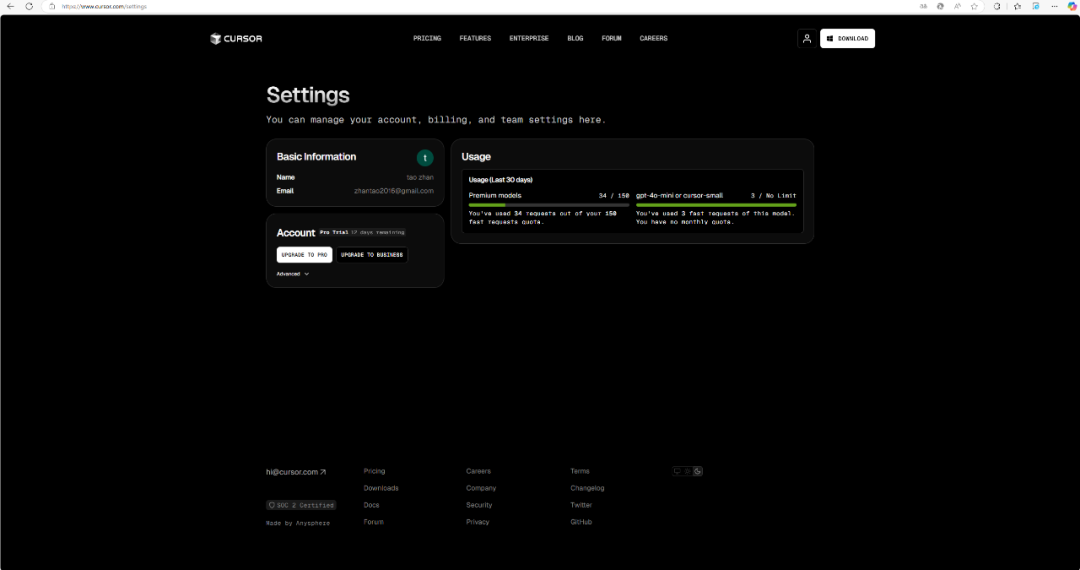Open the Pricing nav item
1080x570 pixels.
(427, 39)
